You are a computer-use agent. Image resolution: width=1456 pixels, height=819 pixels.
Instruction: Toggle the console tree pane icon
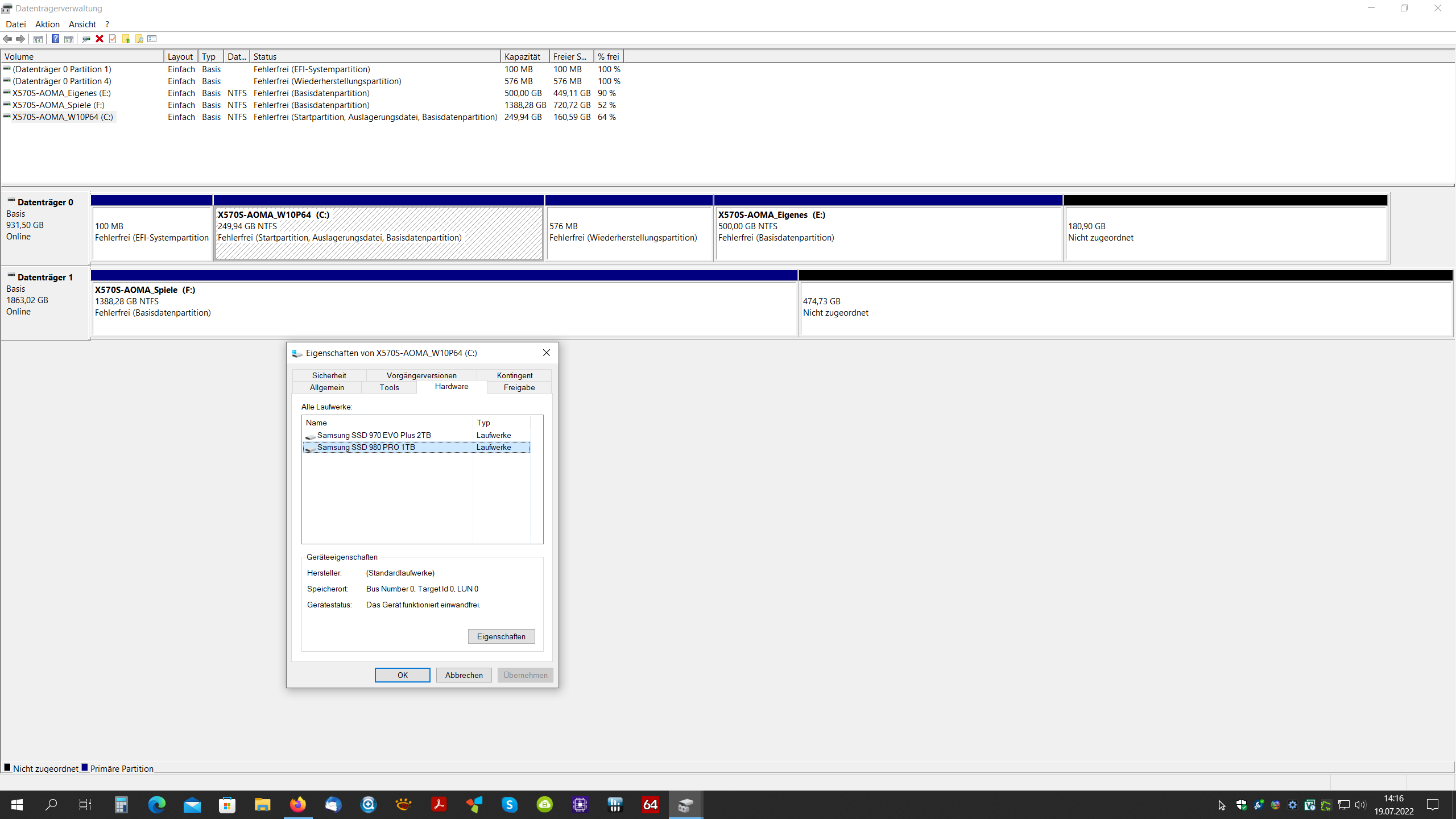point(38,39)
